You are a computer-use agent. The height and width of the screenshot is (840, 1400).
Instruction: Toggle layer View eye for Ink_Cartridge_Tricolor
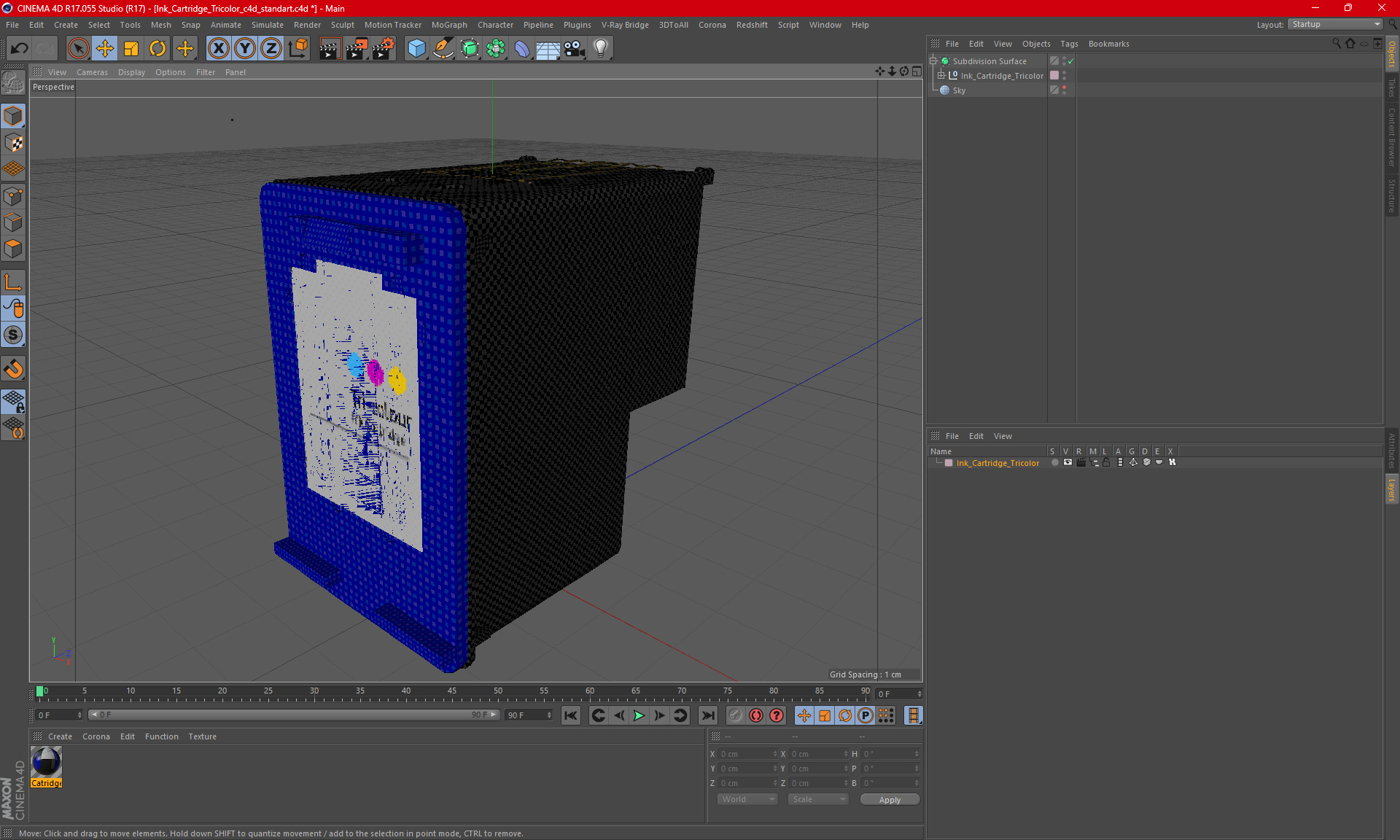[1067, 462]
